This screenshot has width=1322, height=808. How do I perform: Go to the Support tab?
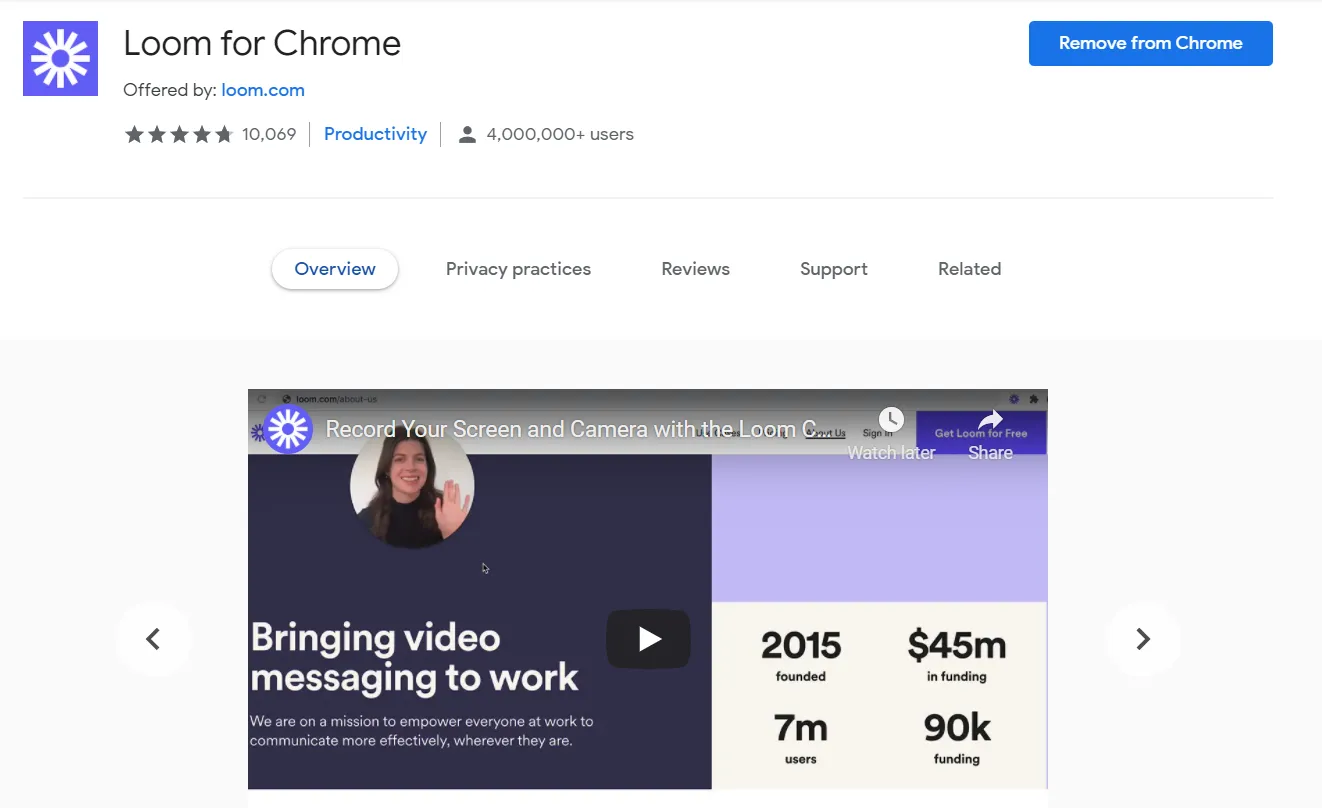tap(834, 269)
